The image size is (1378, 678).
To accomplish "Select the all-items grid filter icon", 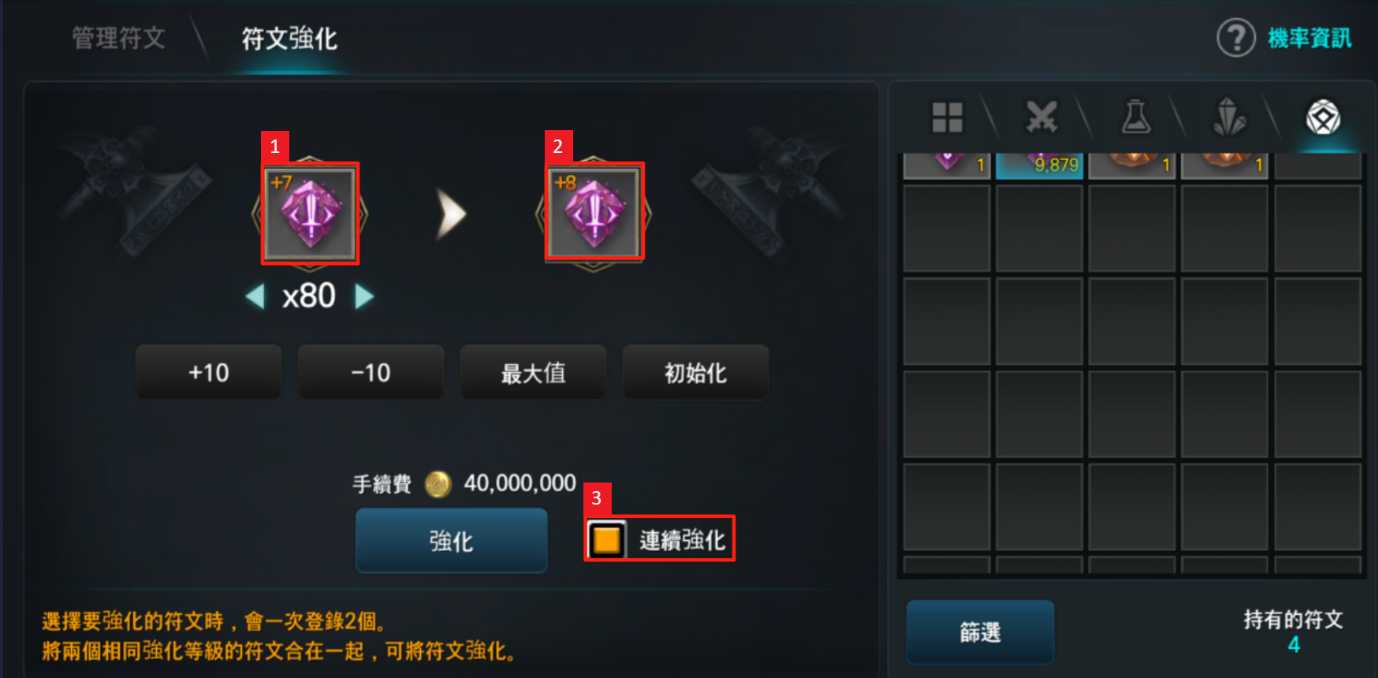I will pyautogui.click(x=947, y=117).
